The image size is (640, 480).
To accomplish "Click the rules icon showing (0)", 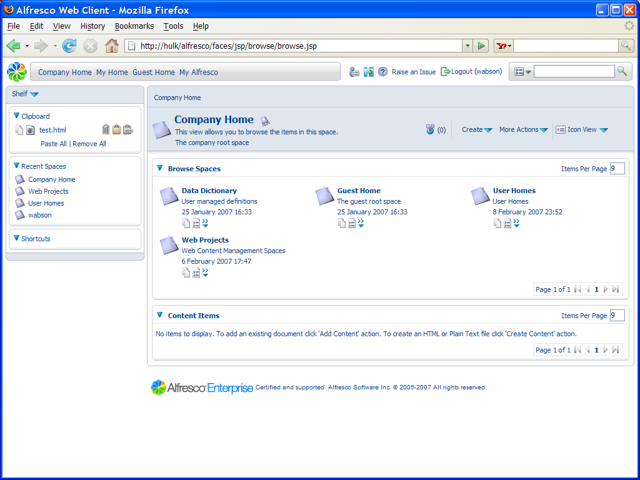I will (430, 129).
